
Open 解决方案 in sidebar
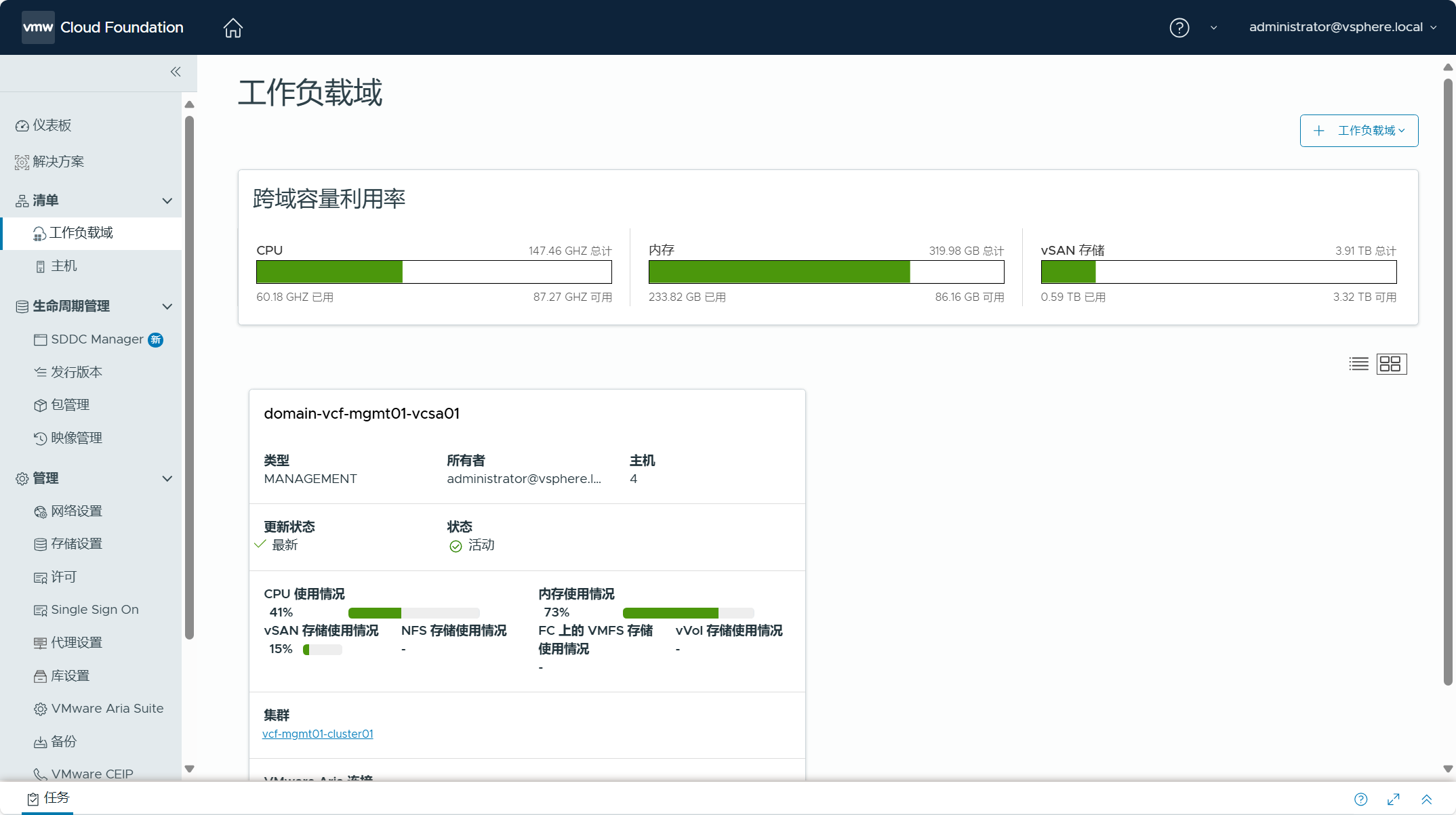tap(58, 162)
